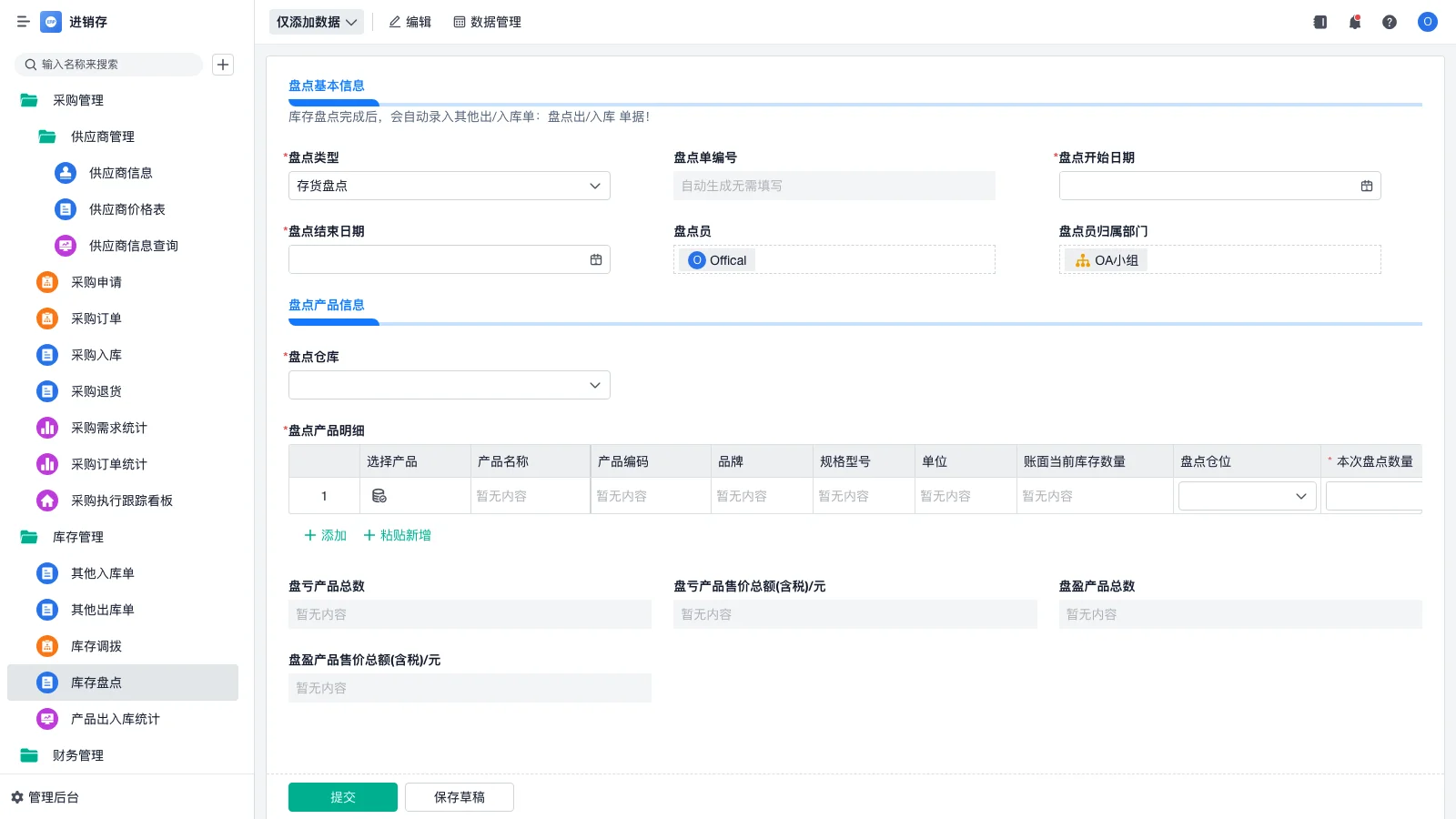Click the OA小组 department tag
The height and width of the screenshot is (819, 1456).
[1107, 260]
